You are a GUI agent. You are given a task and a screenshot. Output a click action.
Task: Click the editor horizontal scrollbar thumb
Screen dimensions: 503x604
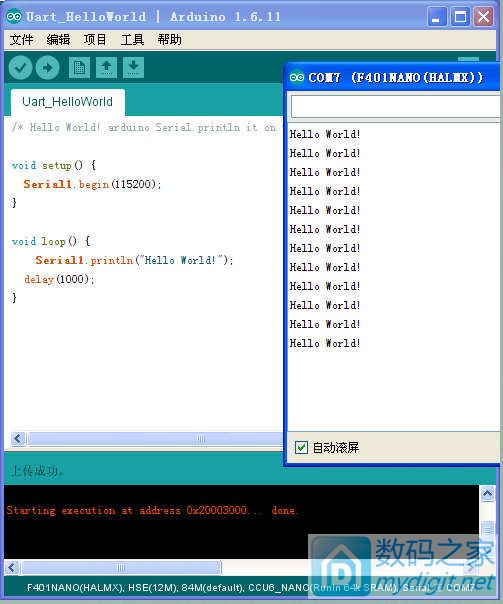point(155,438)
